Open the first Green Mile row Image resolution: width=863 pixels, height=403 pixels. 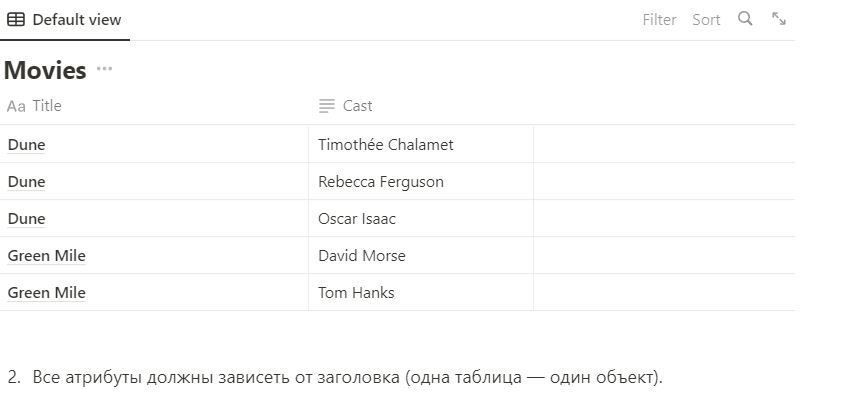pyautogui.click(x=47, y=256)
